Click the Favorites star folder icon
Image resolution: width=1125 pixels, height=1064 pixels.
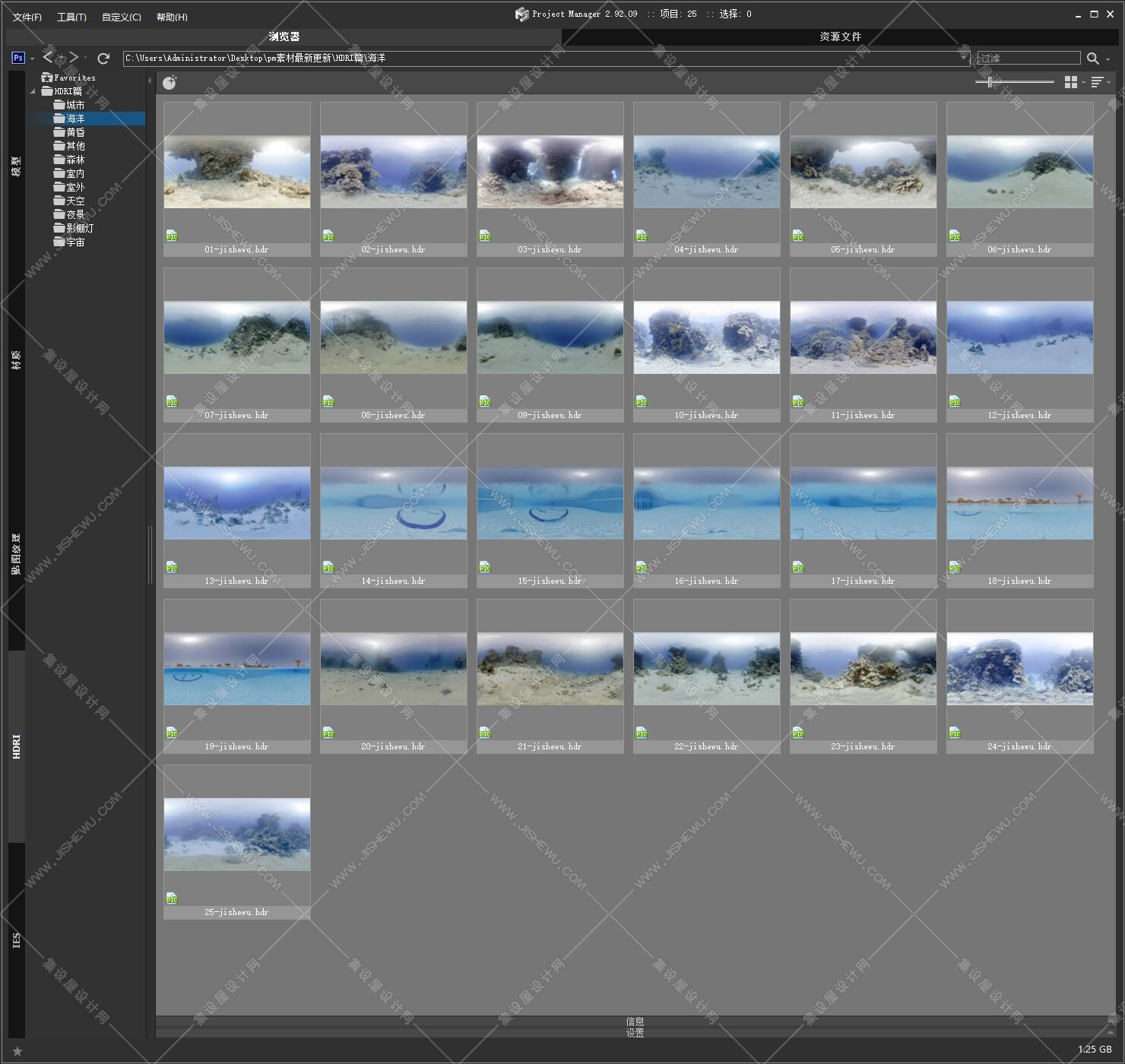pos(47,78)
